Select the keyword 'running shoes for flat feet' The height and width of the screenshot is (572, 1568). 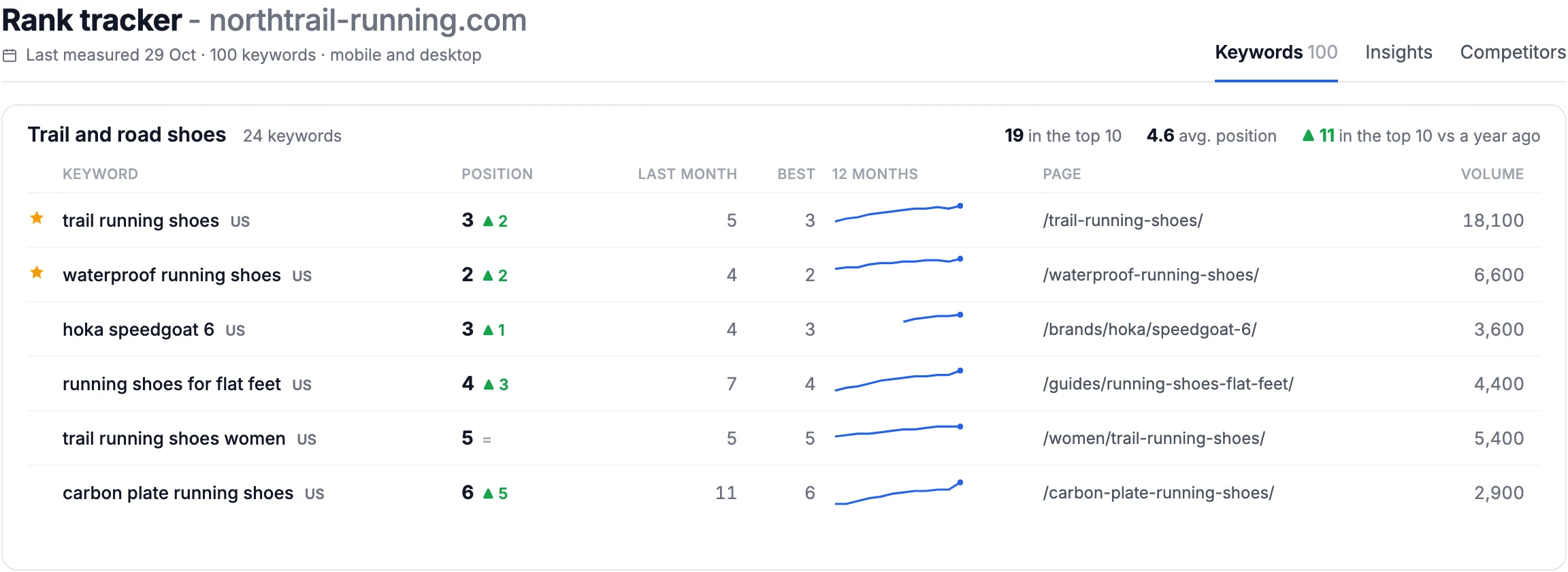pos(171,384)
